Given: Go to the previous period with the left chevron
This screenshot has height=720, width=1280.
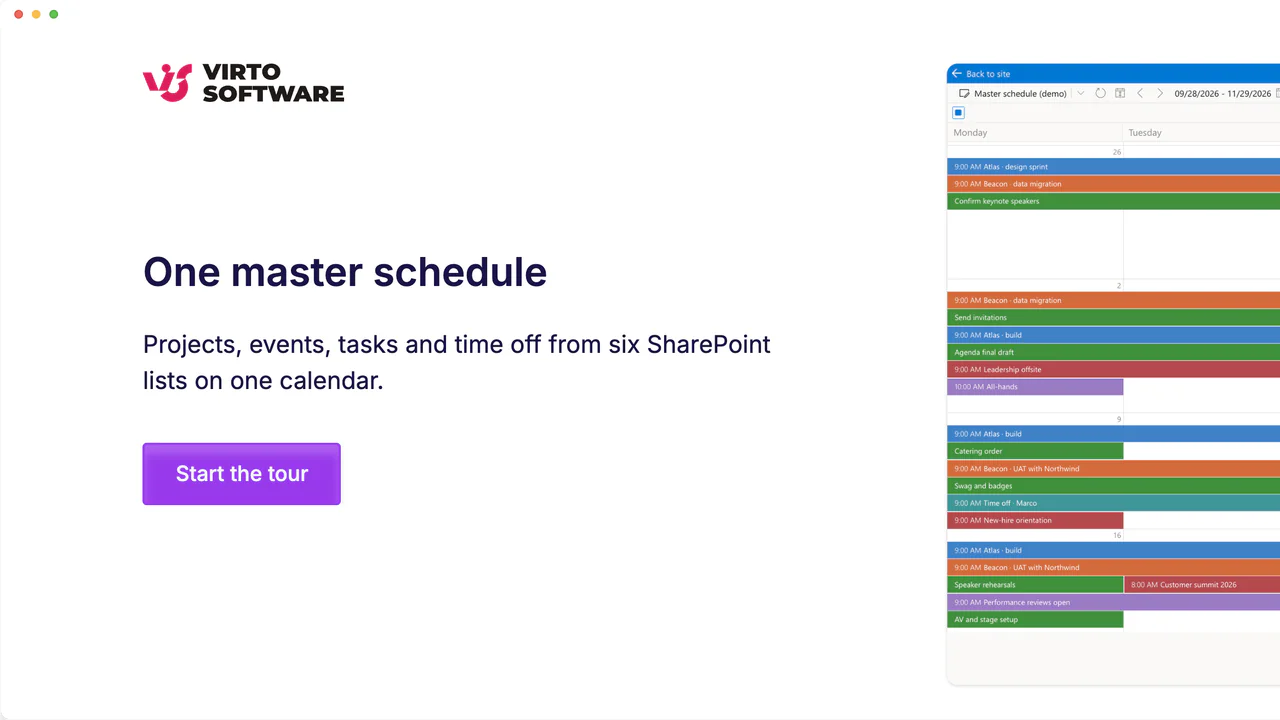Looking at the screenshot, I should coord(1140,93).
